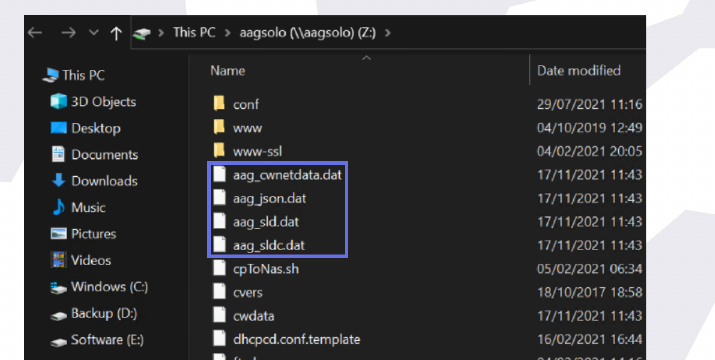The width and height of the screenshot is (715, 360).
Task: Click the aag_json.dat file icon
Action: coord(219,198)
